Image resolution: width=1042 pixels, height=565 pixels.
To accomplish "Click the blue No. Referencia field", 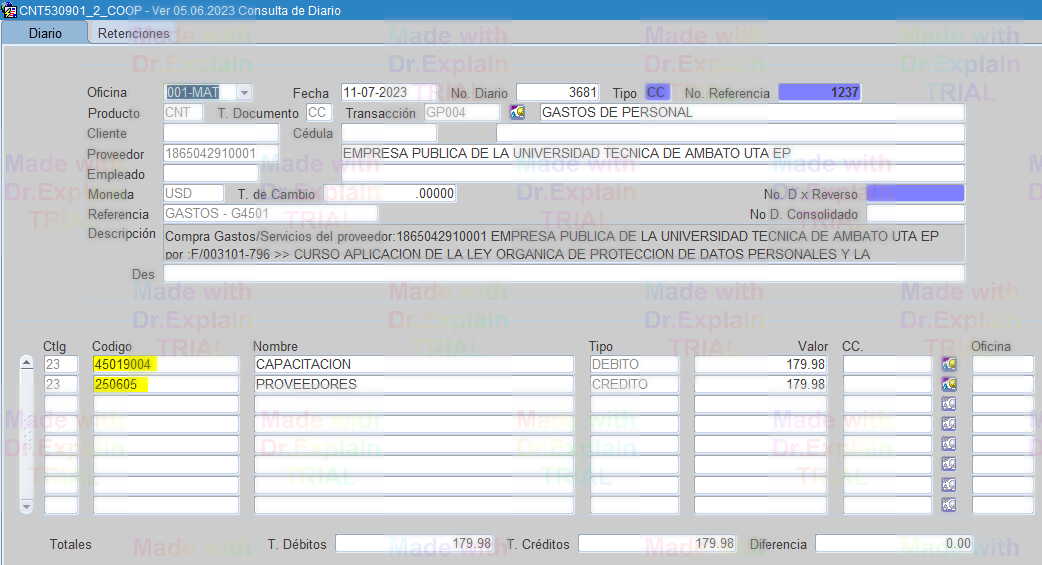I will point(818,92).
